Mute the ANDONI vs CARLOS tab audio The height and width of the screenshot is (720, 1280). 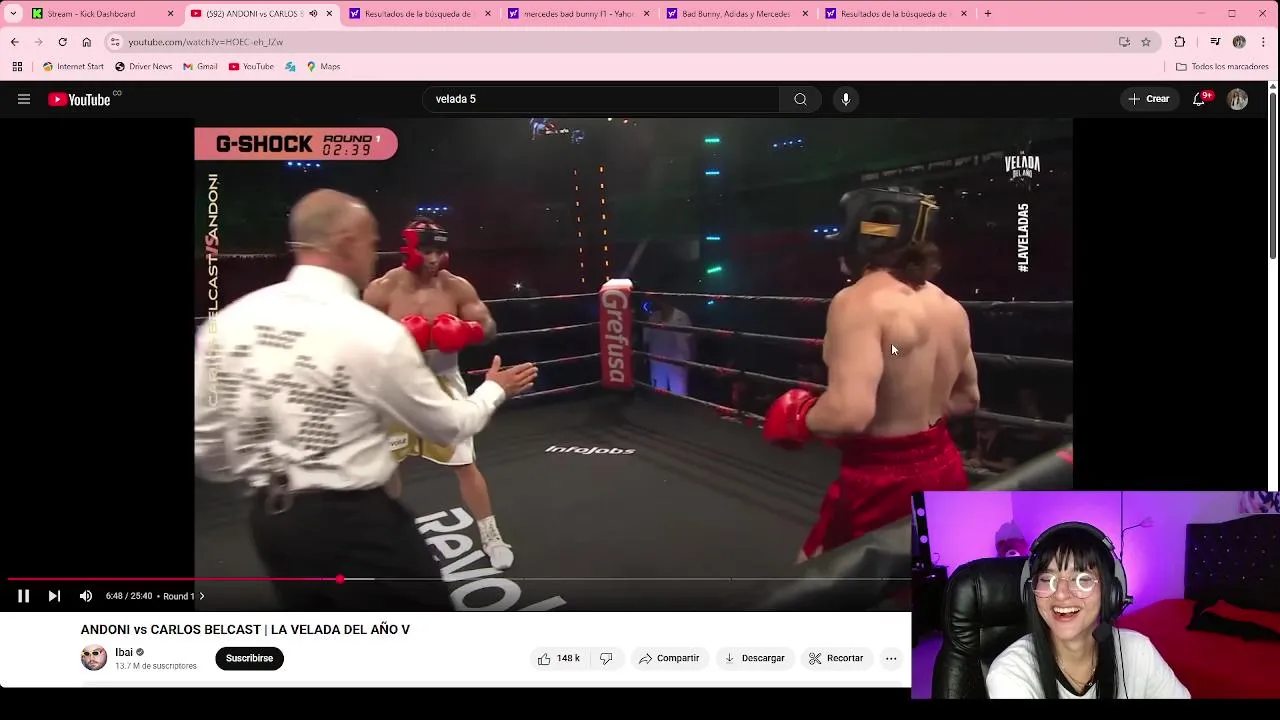pos(313,14)
